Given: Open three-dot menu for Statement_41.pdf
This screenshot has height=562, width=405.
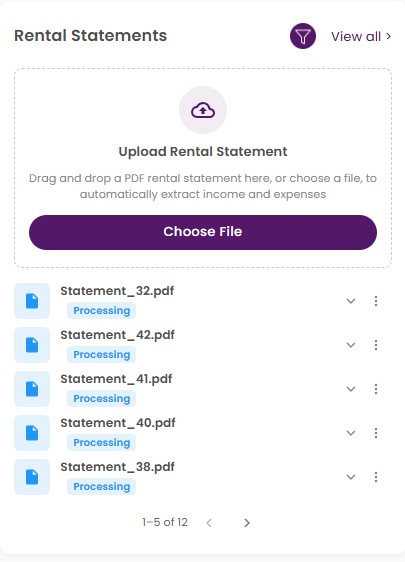Looking at the screenshot, I should [x=376, y=389].
